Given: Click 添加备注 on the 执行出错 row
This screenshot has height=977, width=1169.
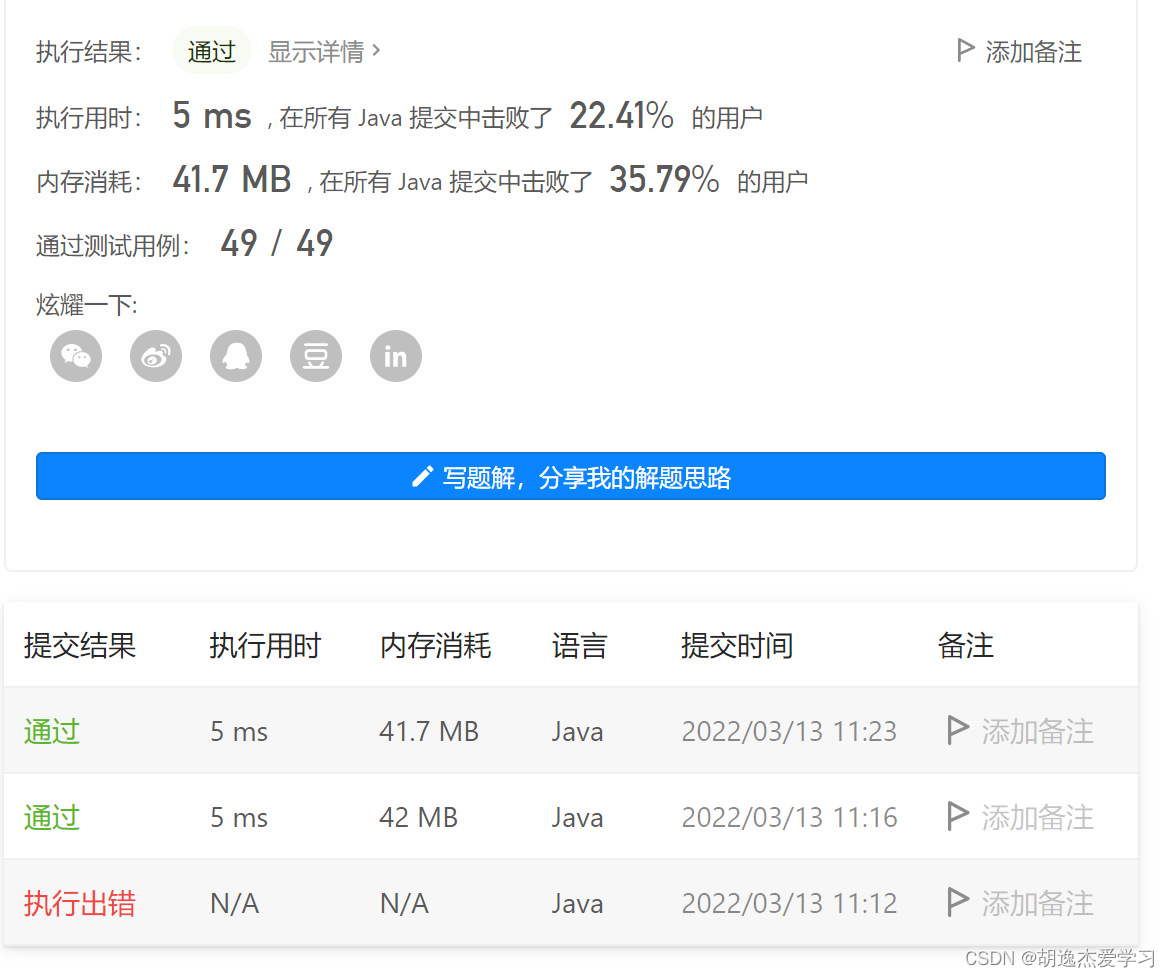Looking at the screenshot, I should click(1036, 903).
